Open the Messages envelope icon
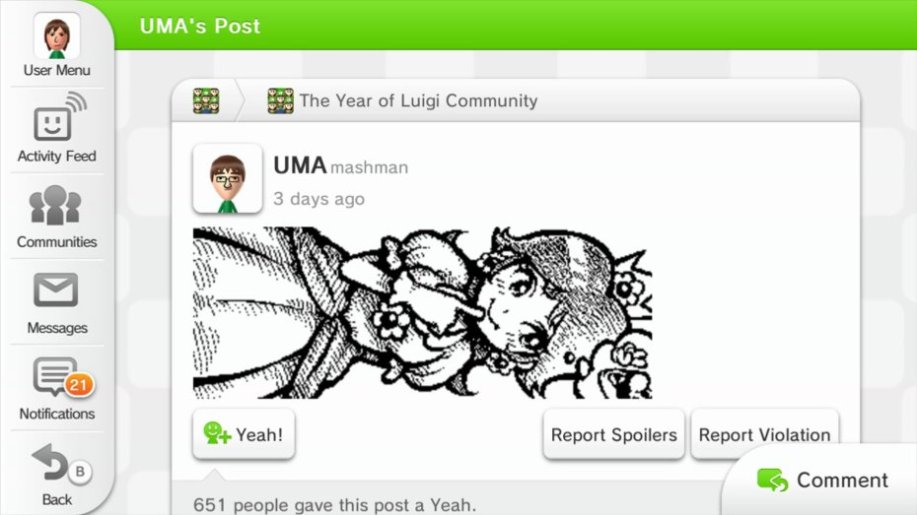917x515 pixels. pos(56,289)
